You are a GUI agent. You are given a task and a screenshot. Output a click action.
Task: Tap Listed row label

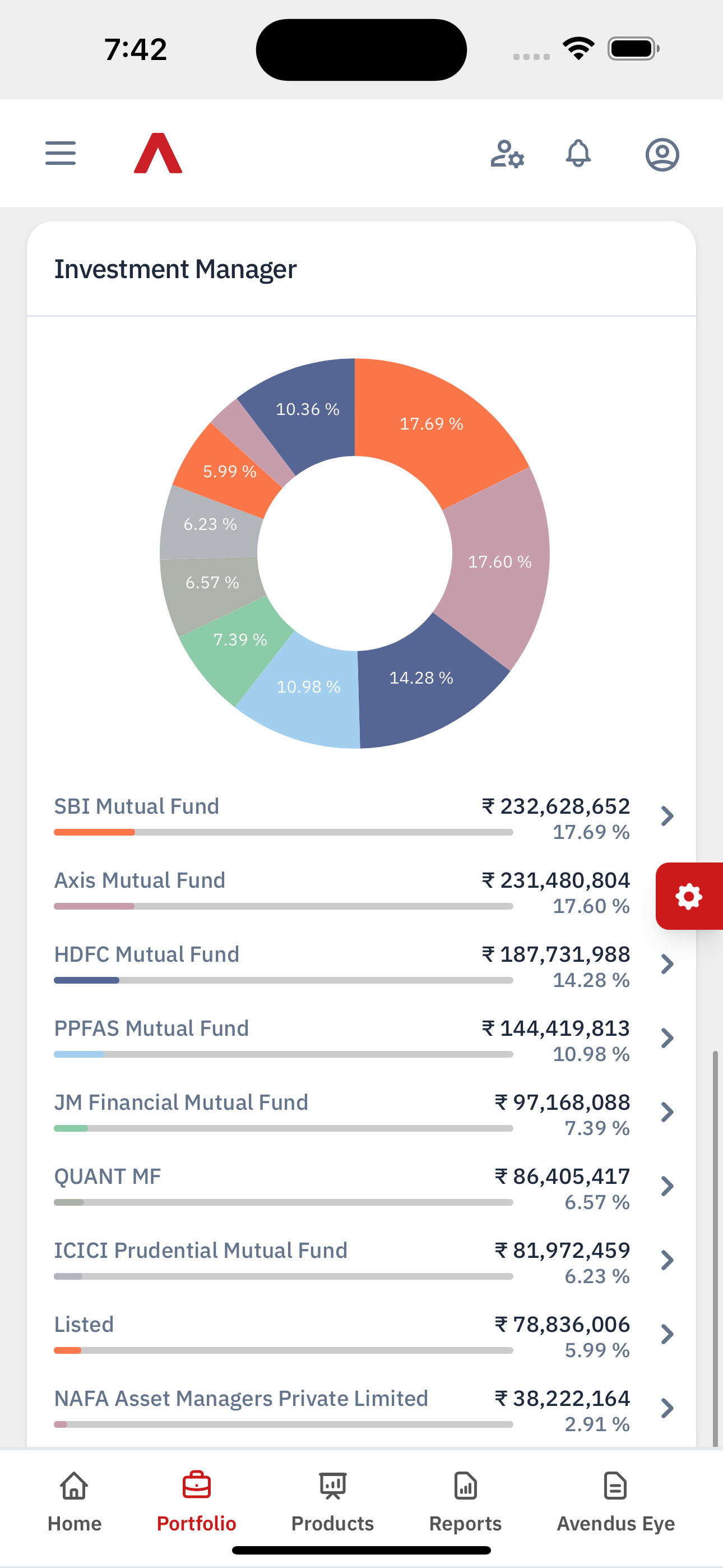coord(84,1325)
